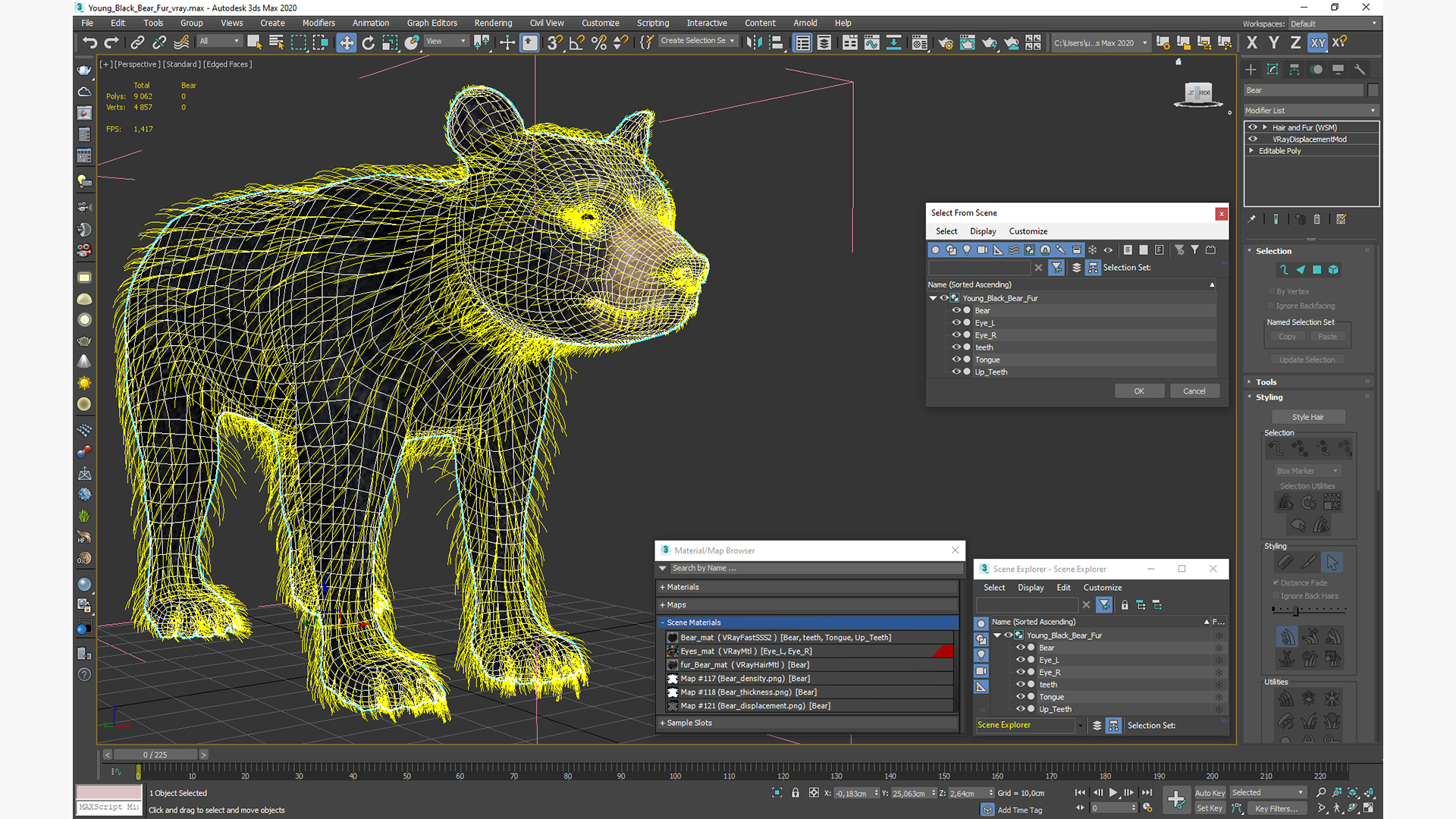Expand the Materials group in Material Browser
The image size is (1456, 819).
tap(808, 587)
